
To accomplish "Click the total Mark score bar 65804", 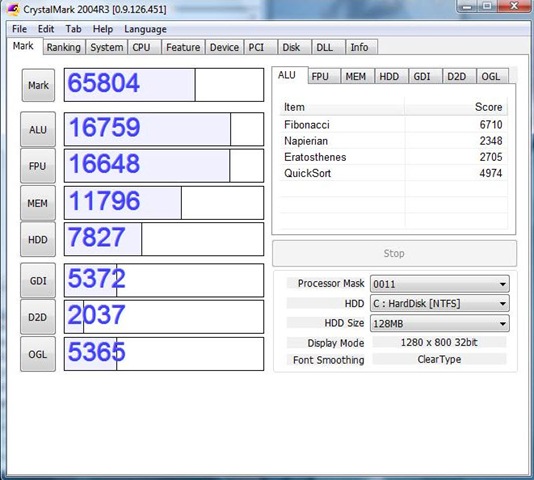I will (164, 85).
